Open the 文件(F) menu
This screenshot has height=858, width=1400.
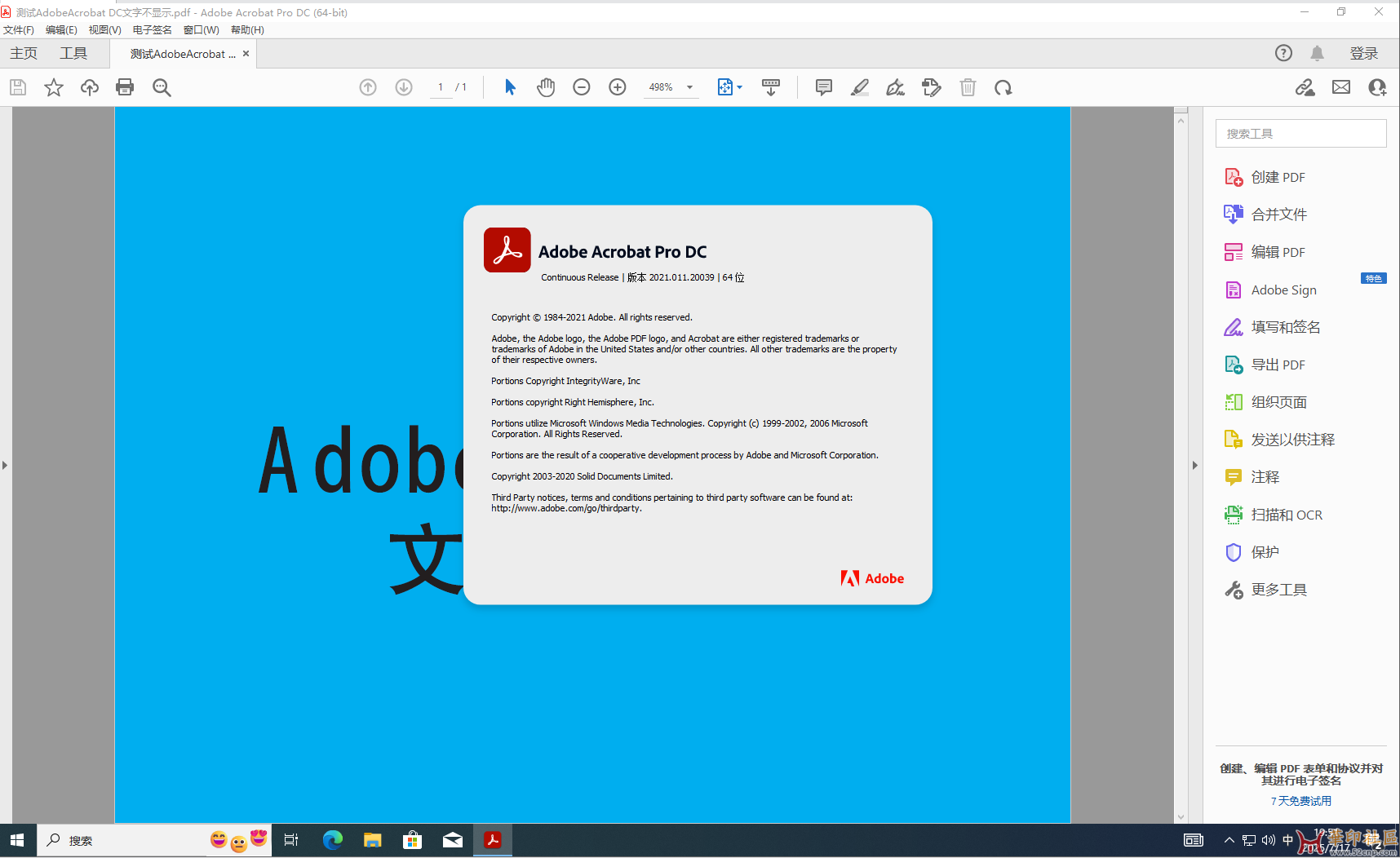click(x=19, y=30)
